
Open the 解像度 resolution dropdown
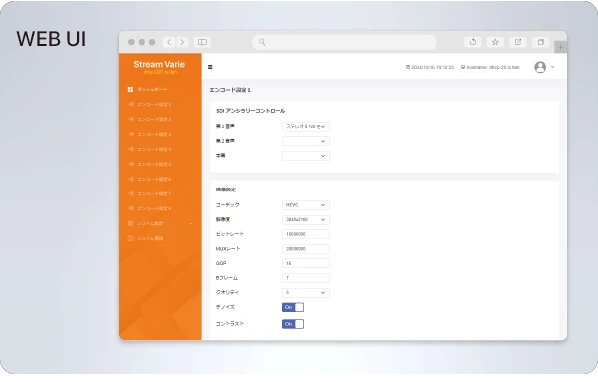click(305, 220)
